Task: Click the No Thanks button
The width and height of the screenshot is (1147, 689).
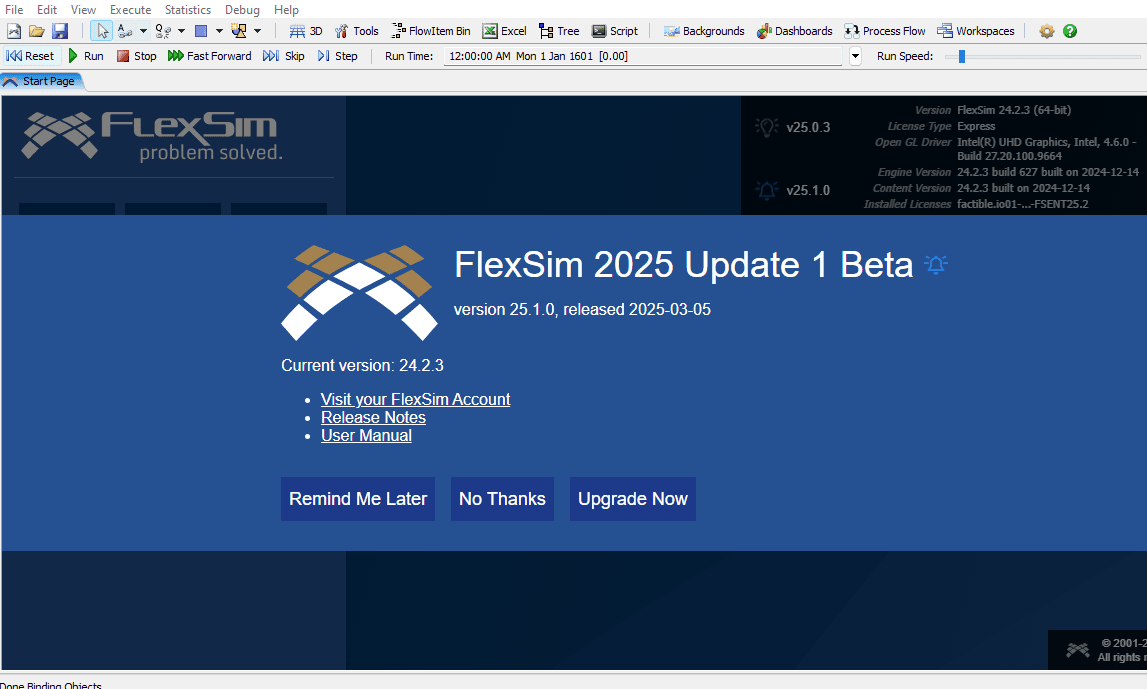Action: click(x=502, y=499)
